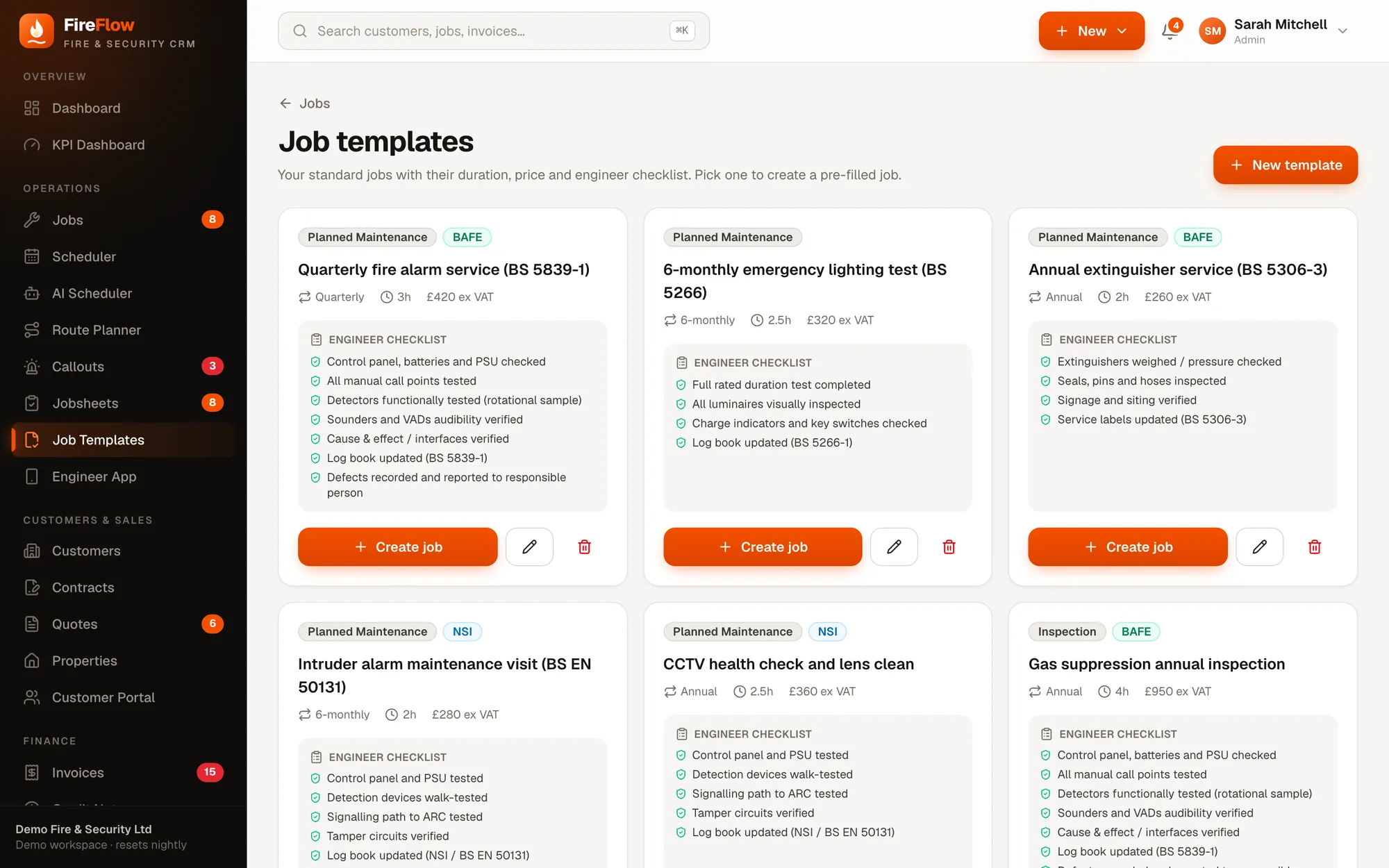Open Customer Portal

(x=124, y=698)
